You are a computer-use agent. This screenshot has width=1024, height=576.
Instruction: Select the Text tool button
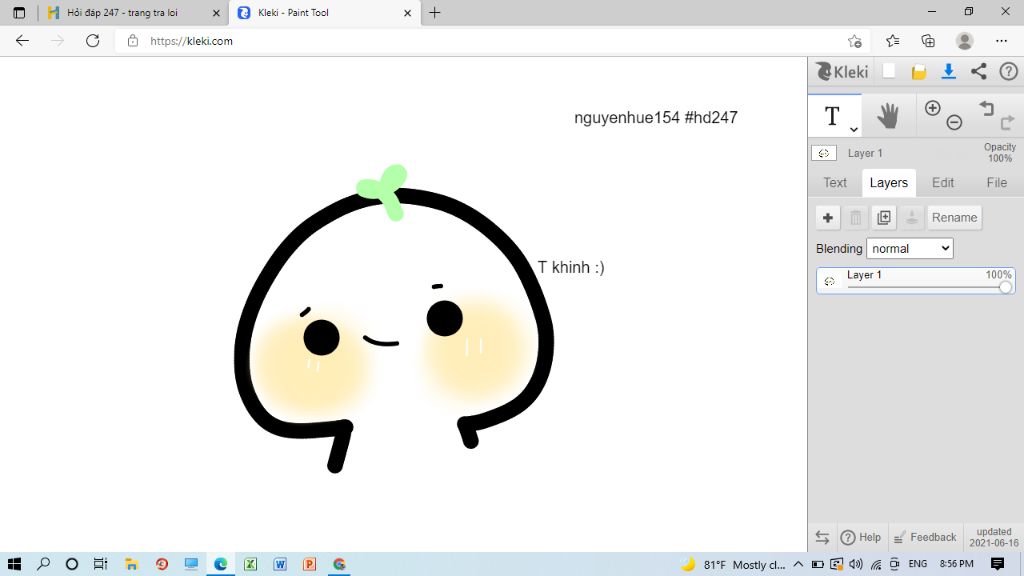pyautogui.click(x=832, y=116)
